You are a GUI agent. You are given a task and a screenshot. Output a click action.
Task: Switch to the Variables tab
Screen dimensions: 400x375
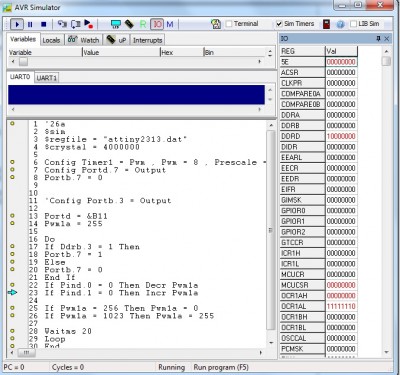[x=23, y=39]
